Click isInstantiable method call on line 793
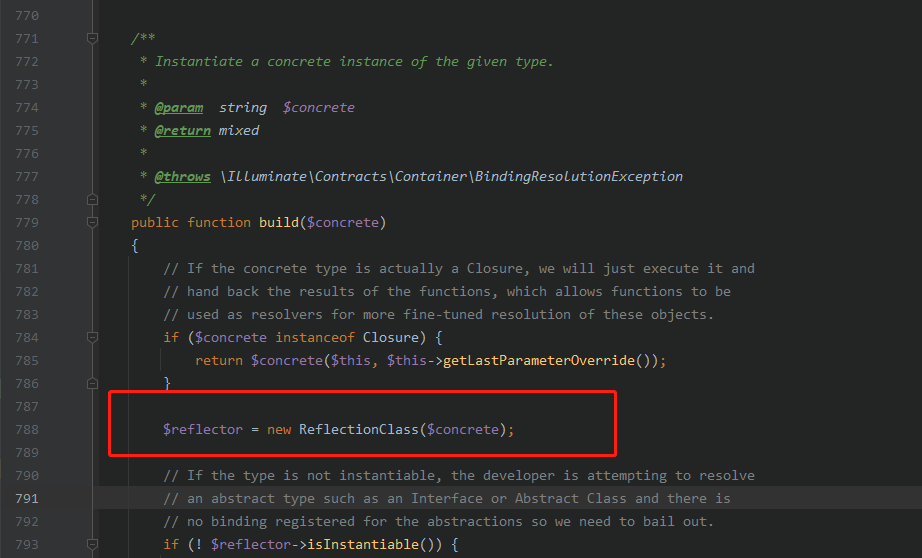922x558 pixels. [x=363, y=544]
